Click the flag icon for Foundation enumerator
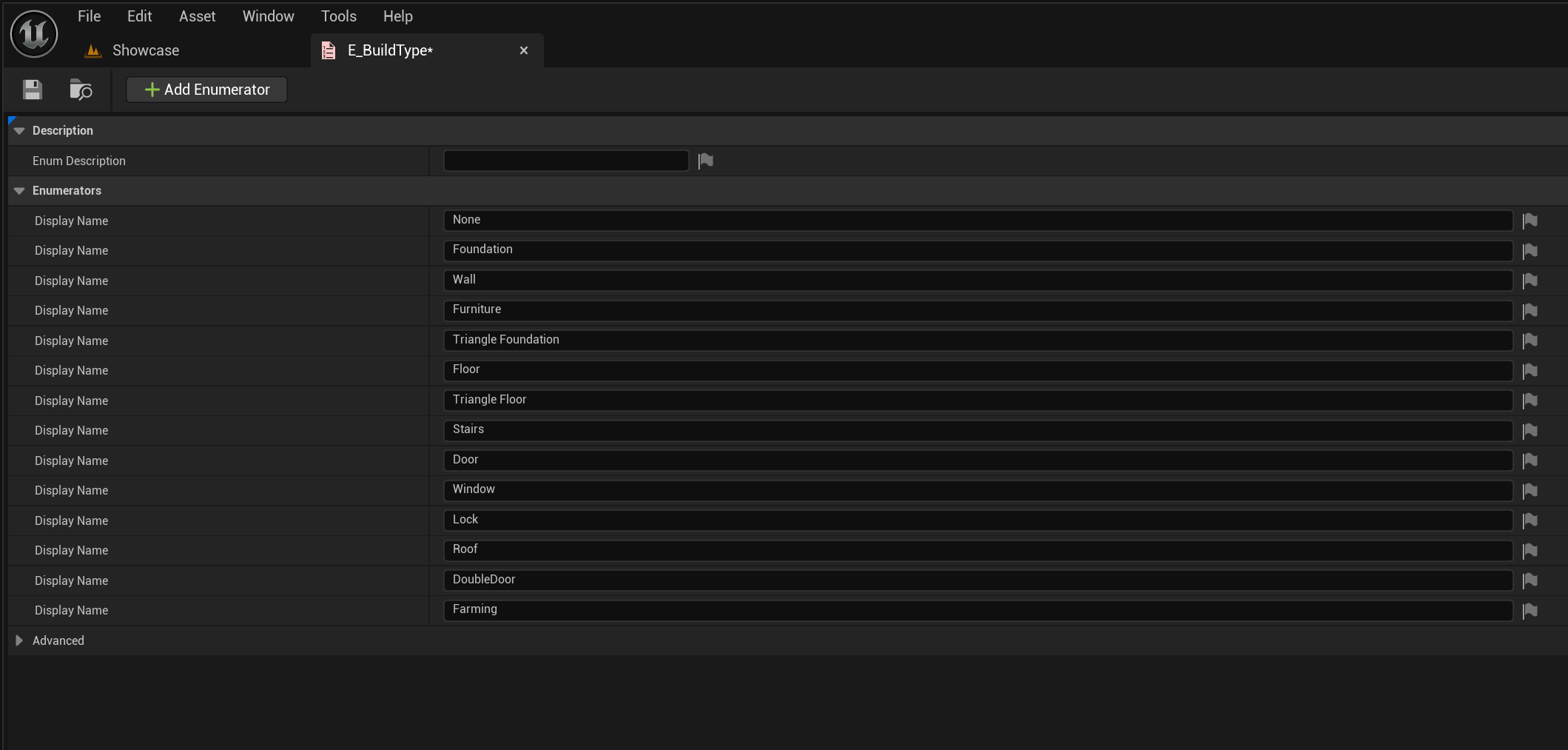This screenshot has width=1568, height=750. 1530,251
